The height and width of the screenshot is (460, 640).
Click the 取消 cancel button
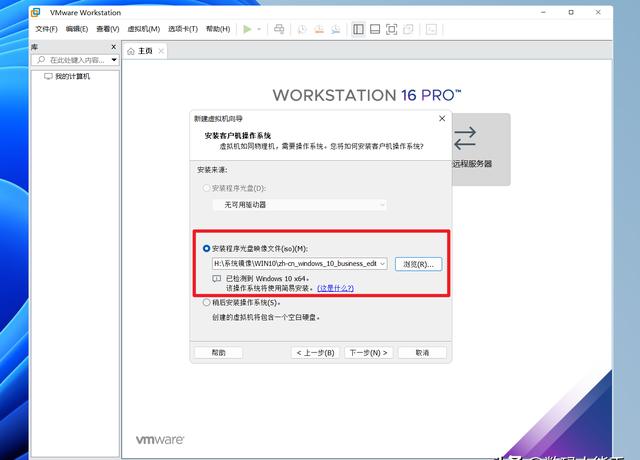[422, 353]
